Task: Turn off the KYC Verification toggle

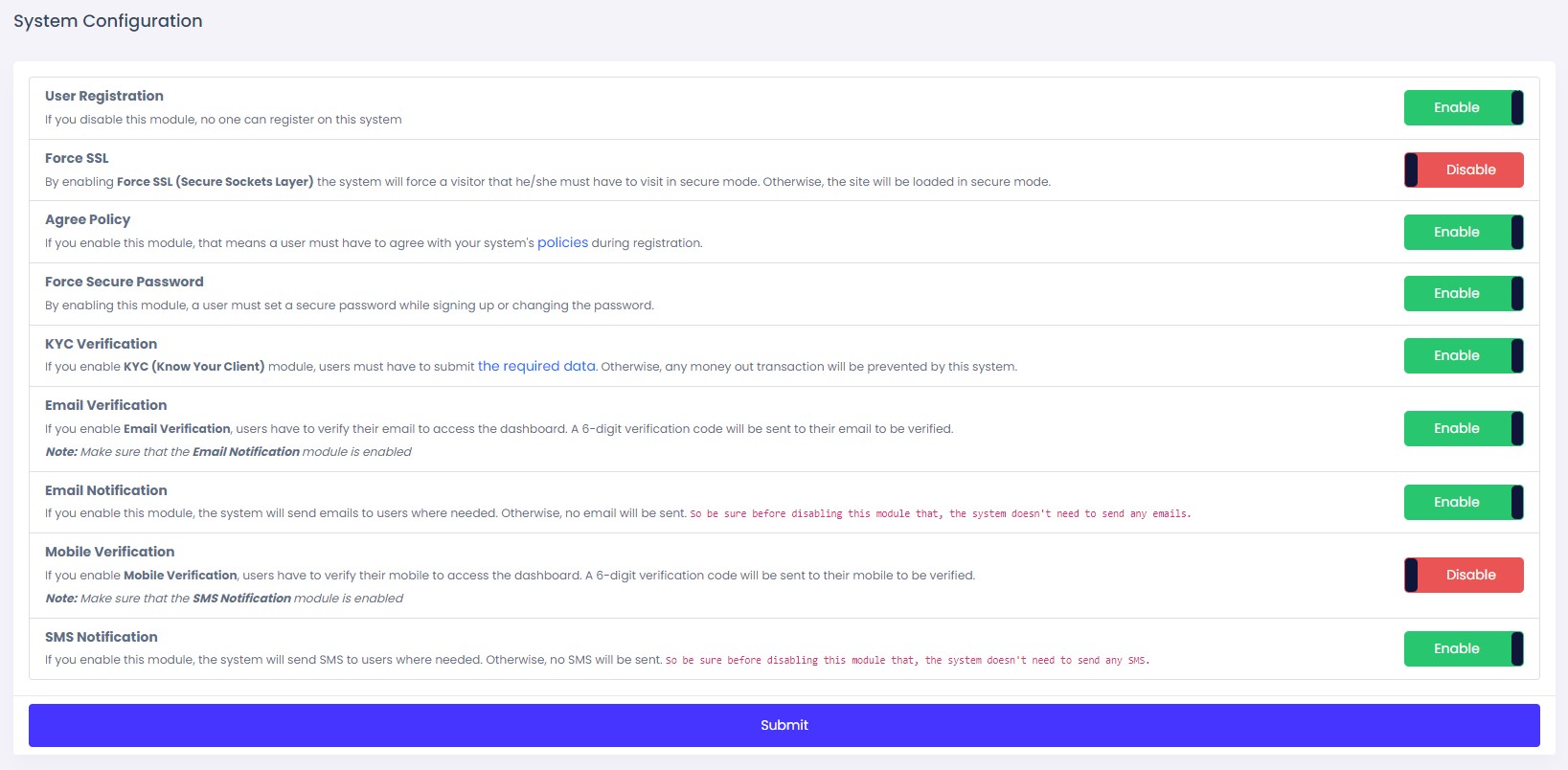Action: point(1463,356)
